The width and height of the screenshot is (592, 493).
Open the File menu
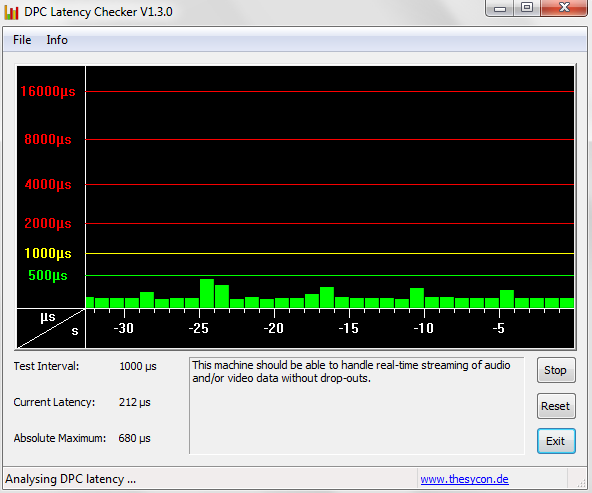click(x=22, y=40)
